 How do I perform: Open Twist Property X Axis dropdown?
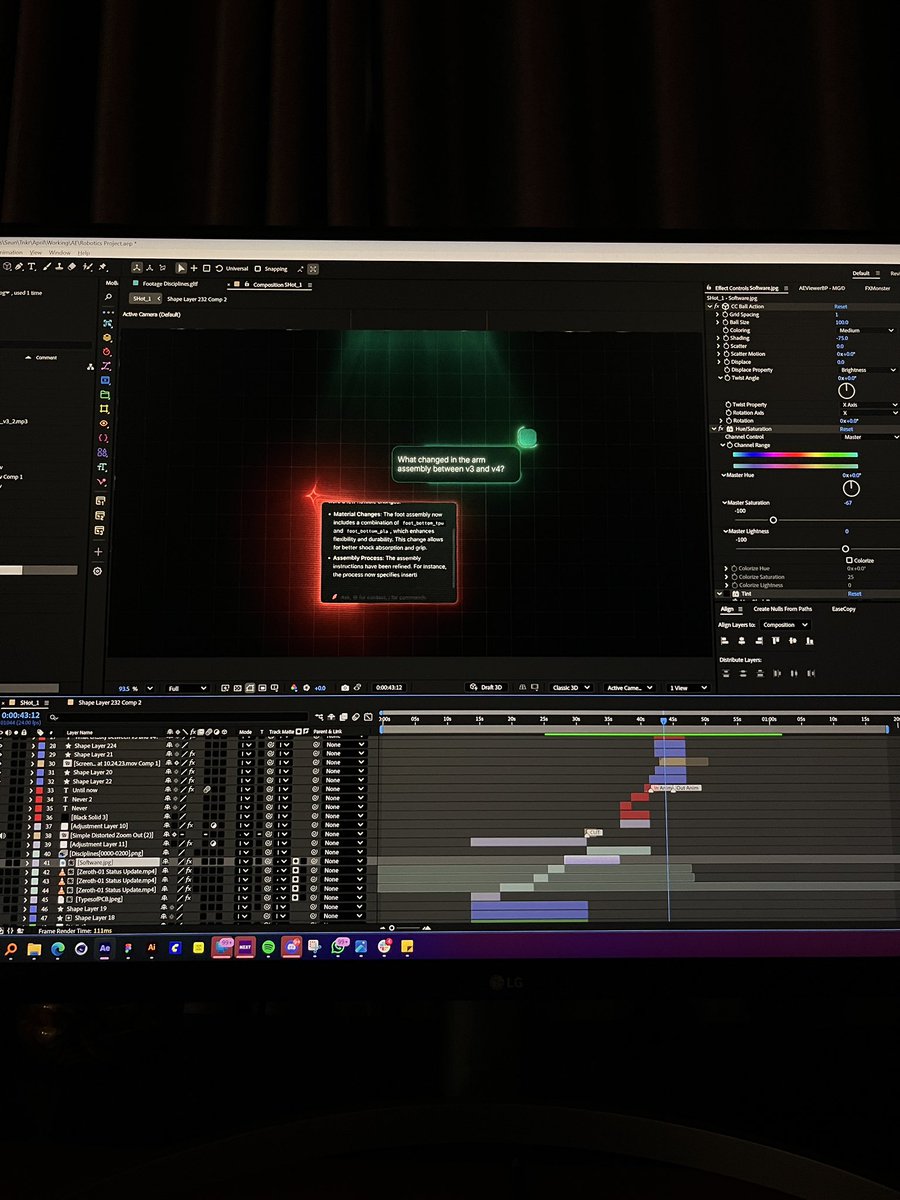(x=868, y=405)
